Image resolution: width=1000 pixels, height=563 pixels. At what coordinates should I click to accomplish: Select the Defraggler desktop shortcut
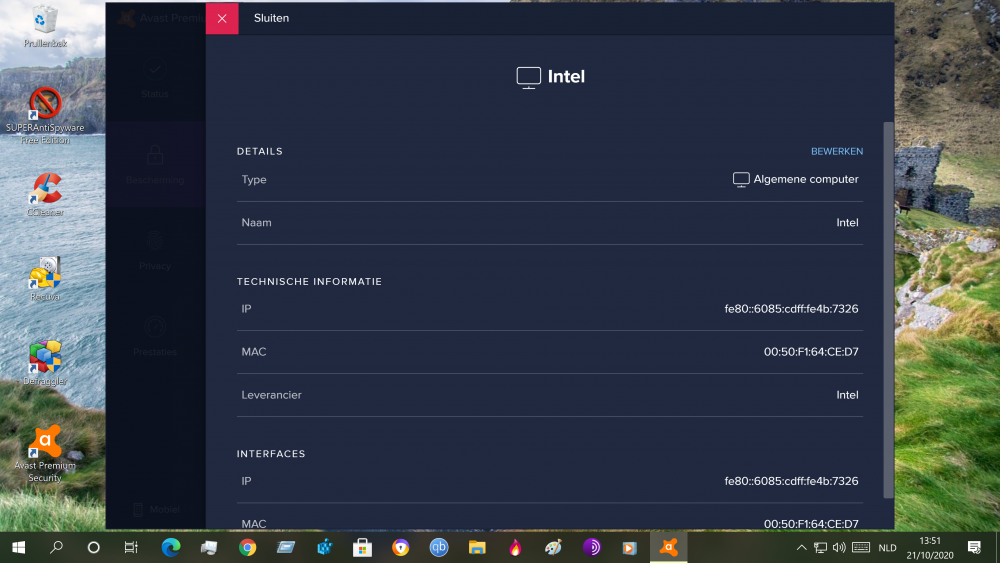(45, 363)
